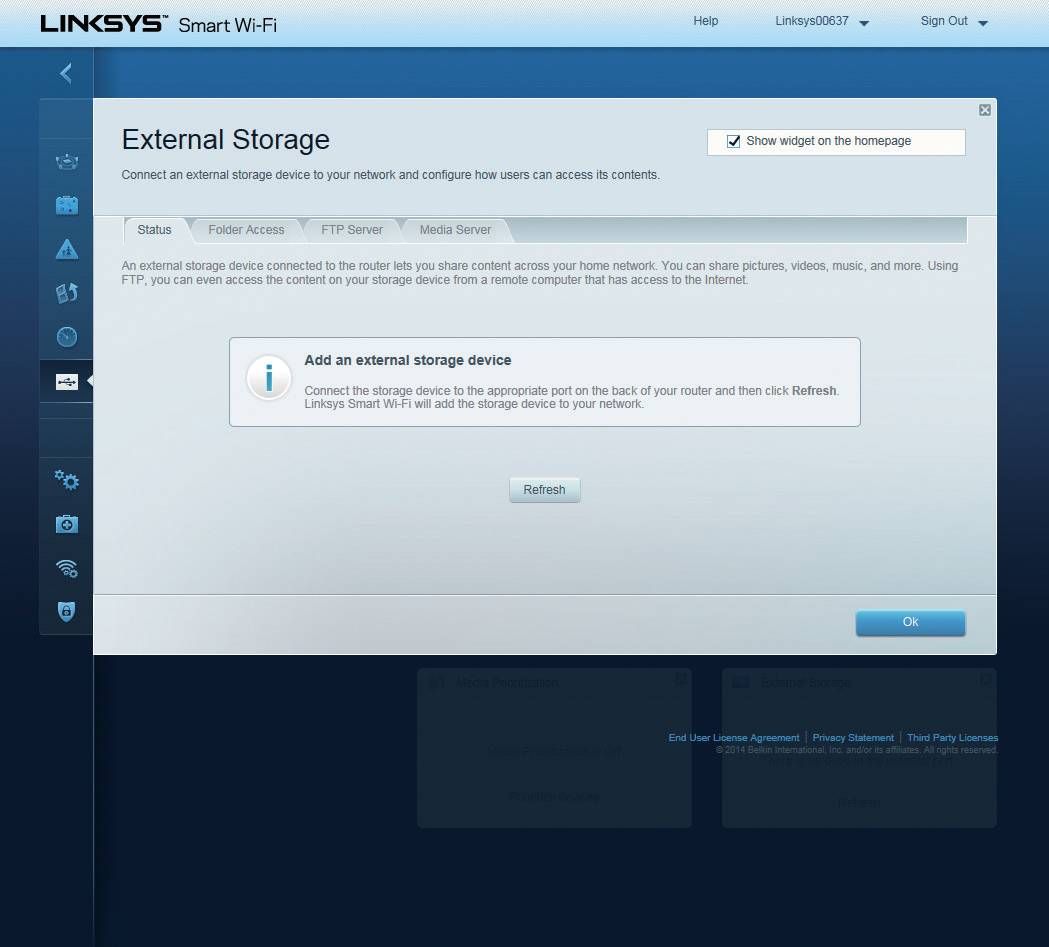
Task: Click the blue info icon in notice
Action: tap(269, 377)
